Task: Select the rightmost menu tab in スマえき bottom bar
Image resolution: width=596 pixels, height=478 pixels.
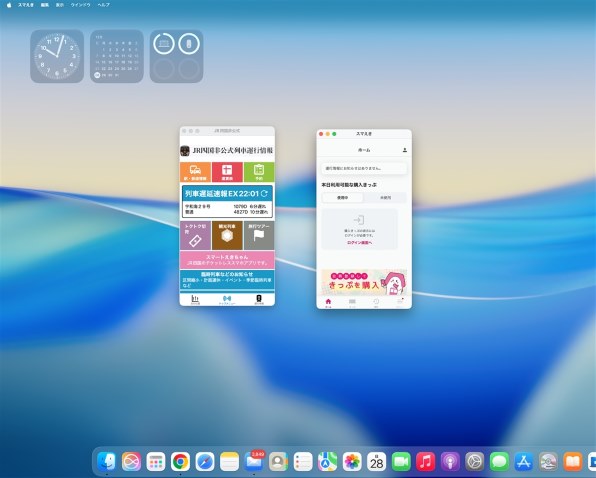Action: (x=400, y=302)
